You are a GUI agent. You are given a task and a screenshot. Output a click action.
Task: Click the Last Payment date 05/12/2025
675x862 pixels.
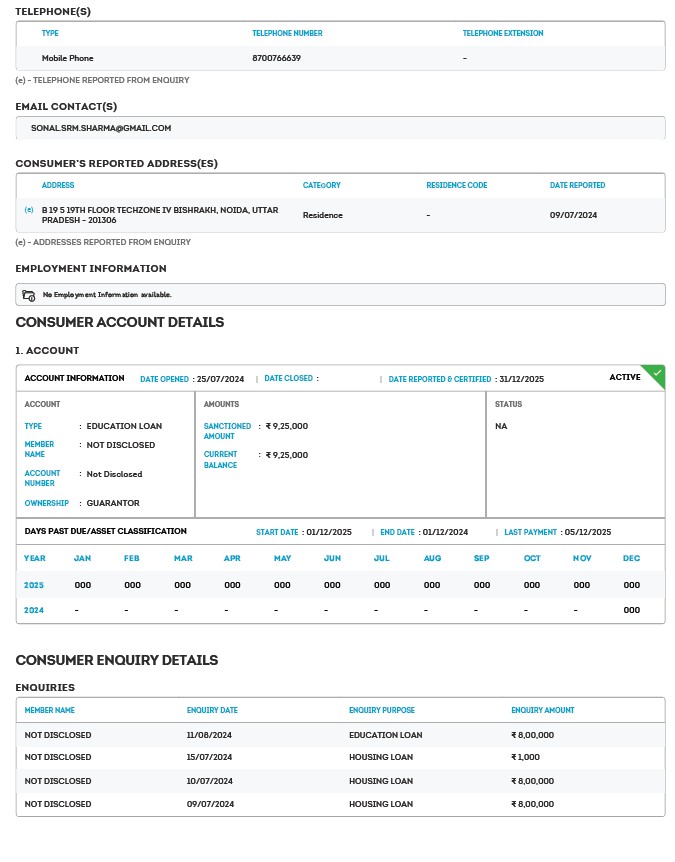click(x=587, y=532)
